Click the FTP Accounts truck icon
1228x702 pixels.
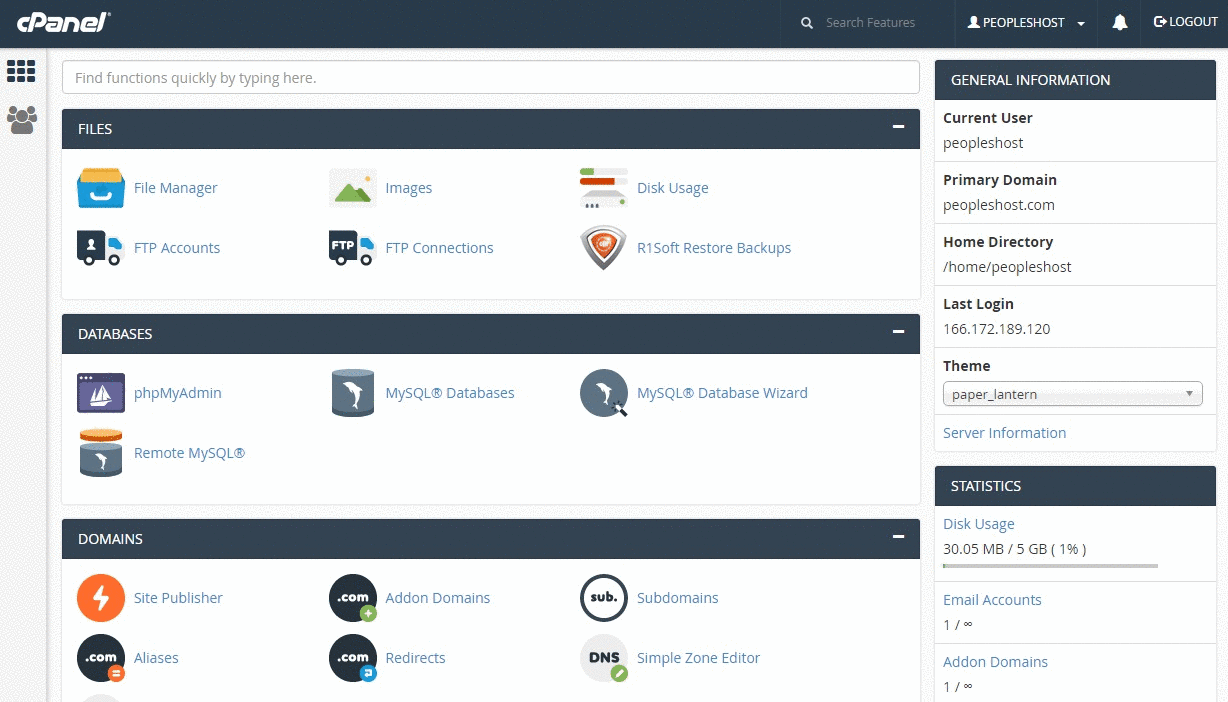[x=100, y=248]
